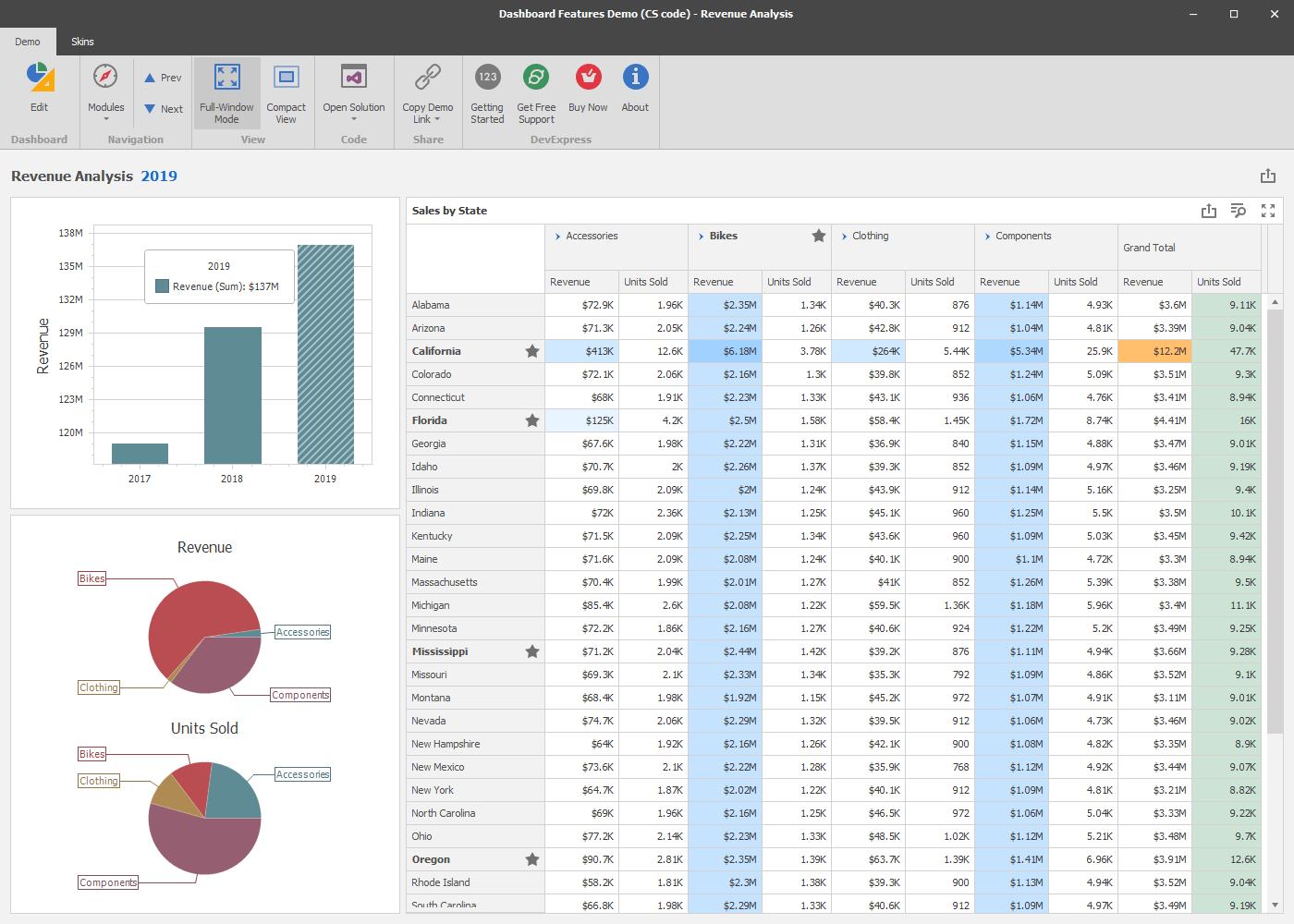The image size is (1294, 924).
Task: Switch to the Skins ribbon tab
Action: [82, 42]
